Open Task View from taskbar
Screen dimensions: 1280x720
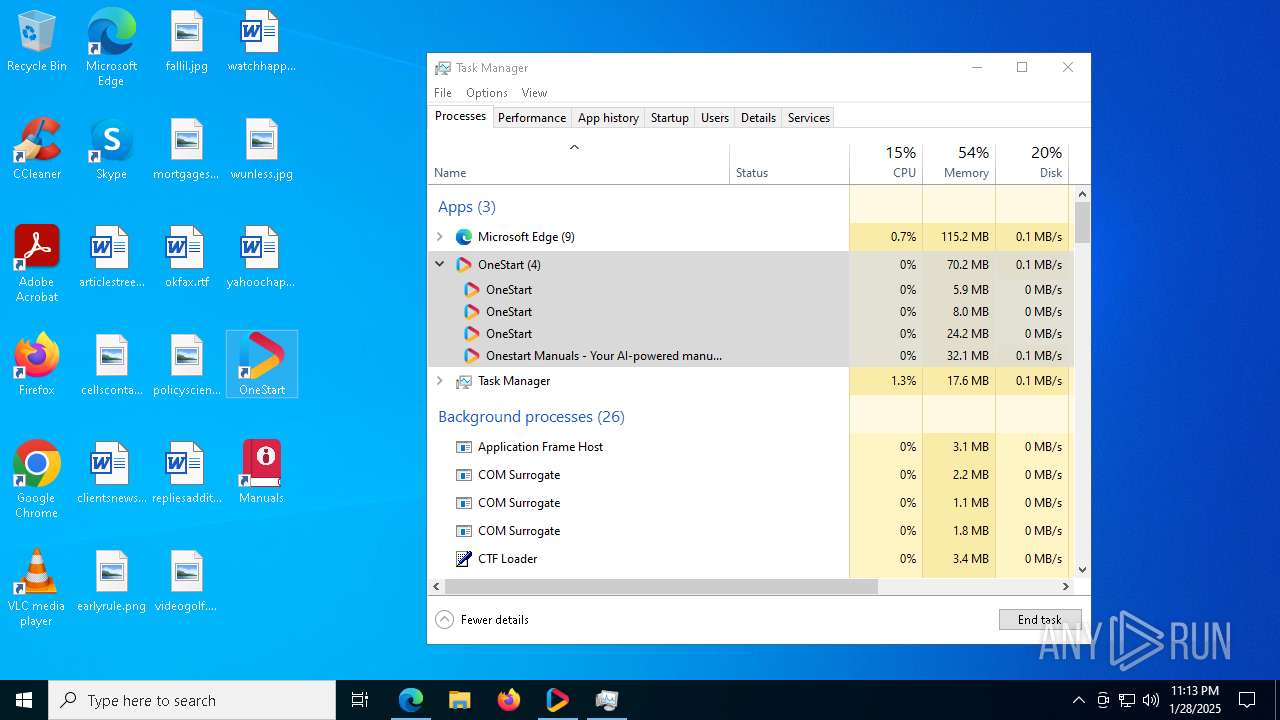pyautogui.click(x=360, y=700)
